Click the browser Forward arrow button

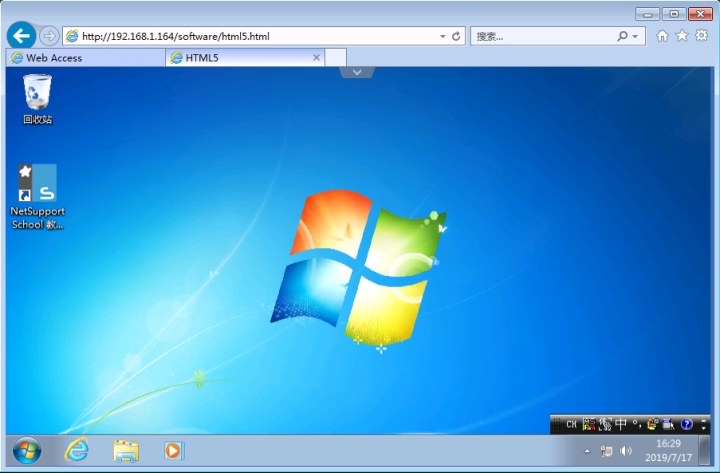[x=49, y=36]
